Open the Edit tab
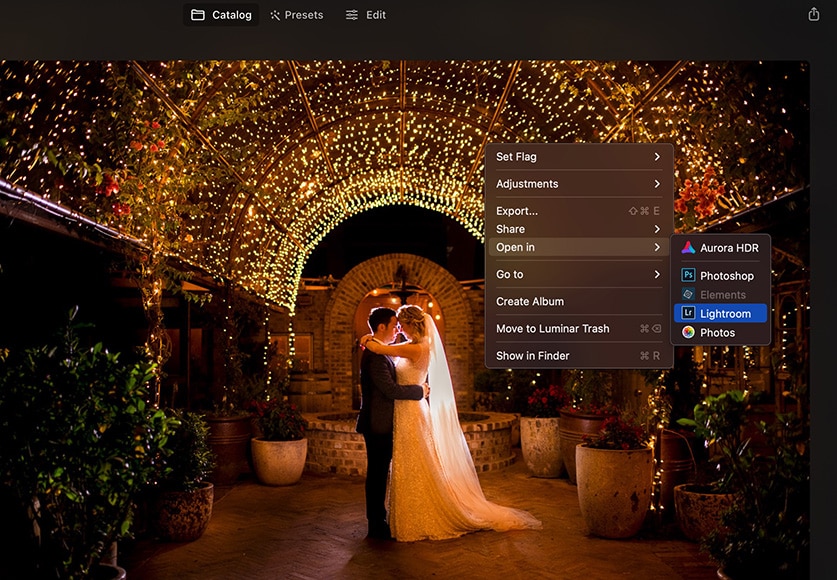 pos(366,15)
